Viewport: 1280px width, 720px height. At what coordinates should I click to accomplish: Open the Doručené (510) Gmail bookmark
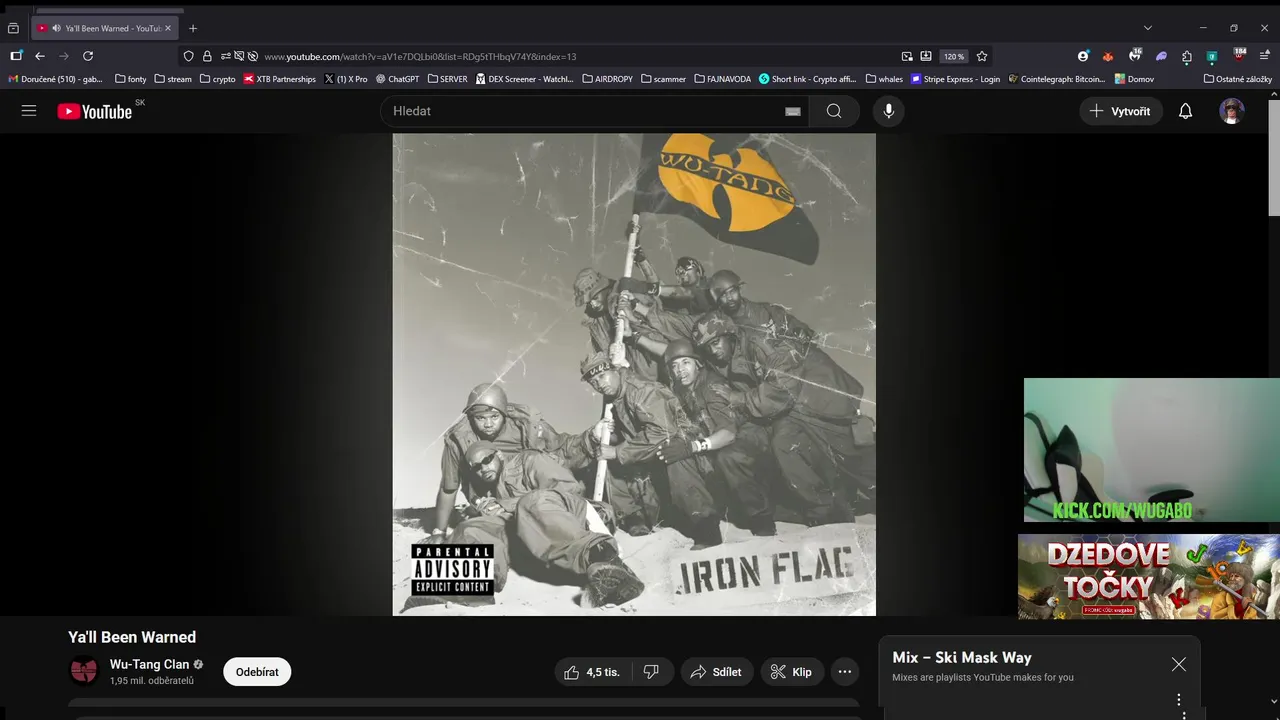(x=56, y=79)
